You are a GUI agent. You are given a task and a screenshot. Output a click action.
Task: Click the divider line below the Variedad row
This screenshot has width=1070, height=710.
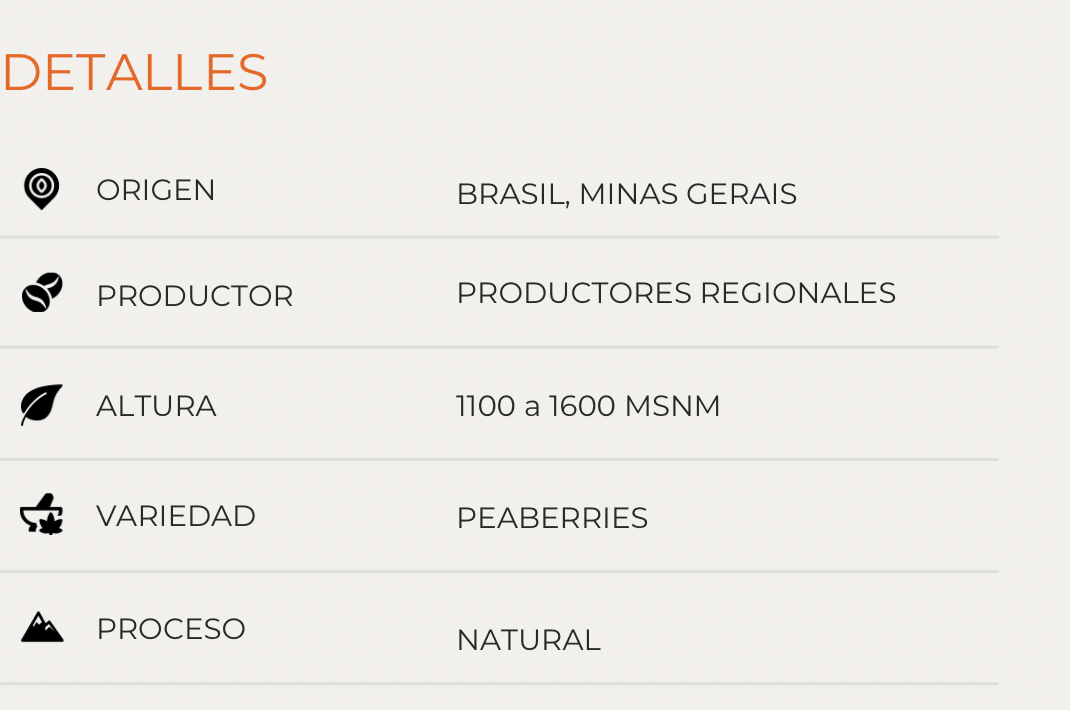coord(500,571)
